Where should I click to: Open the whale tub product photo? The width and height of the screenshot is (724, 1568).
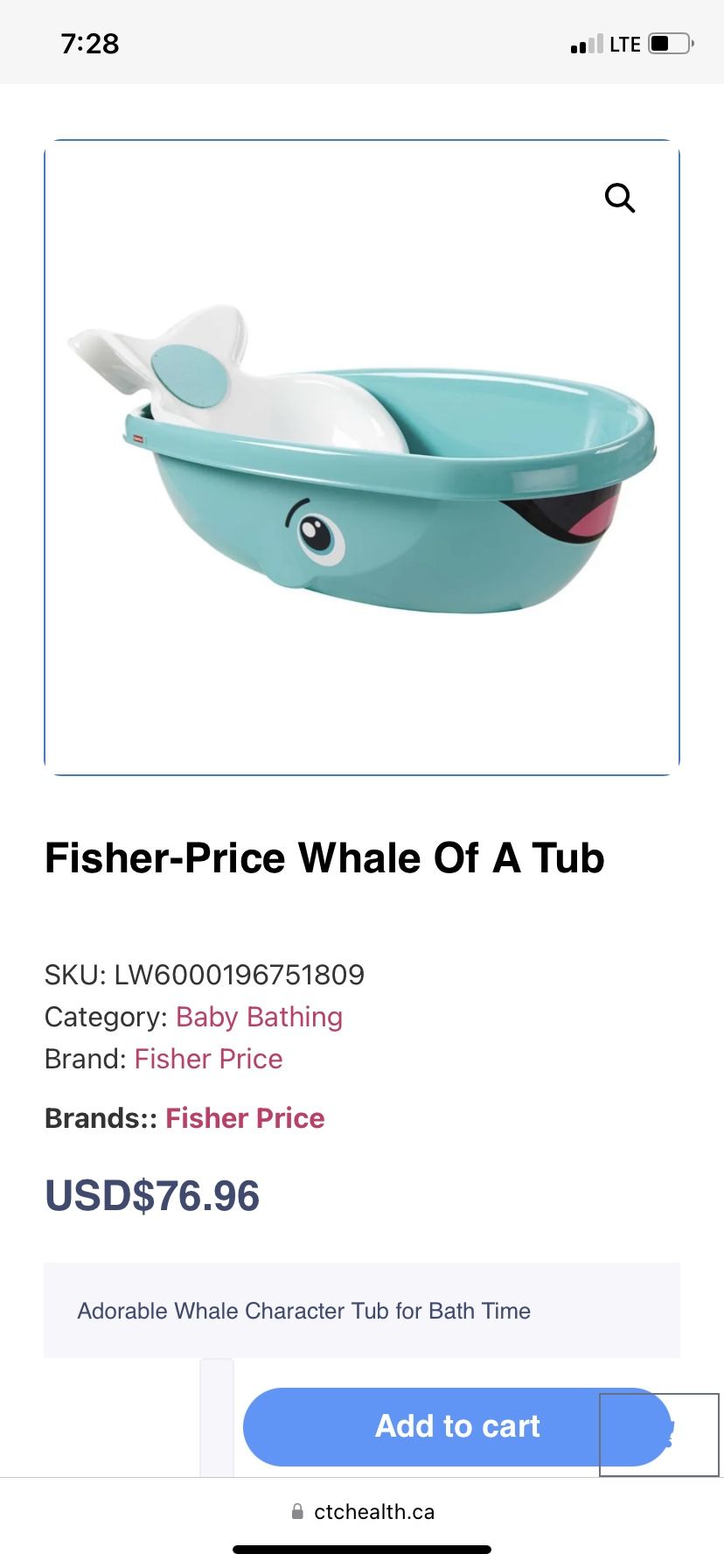pyautogui.click(x=362, y=472)
